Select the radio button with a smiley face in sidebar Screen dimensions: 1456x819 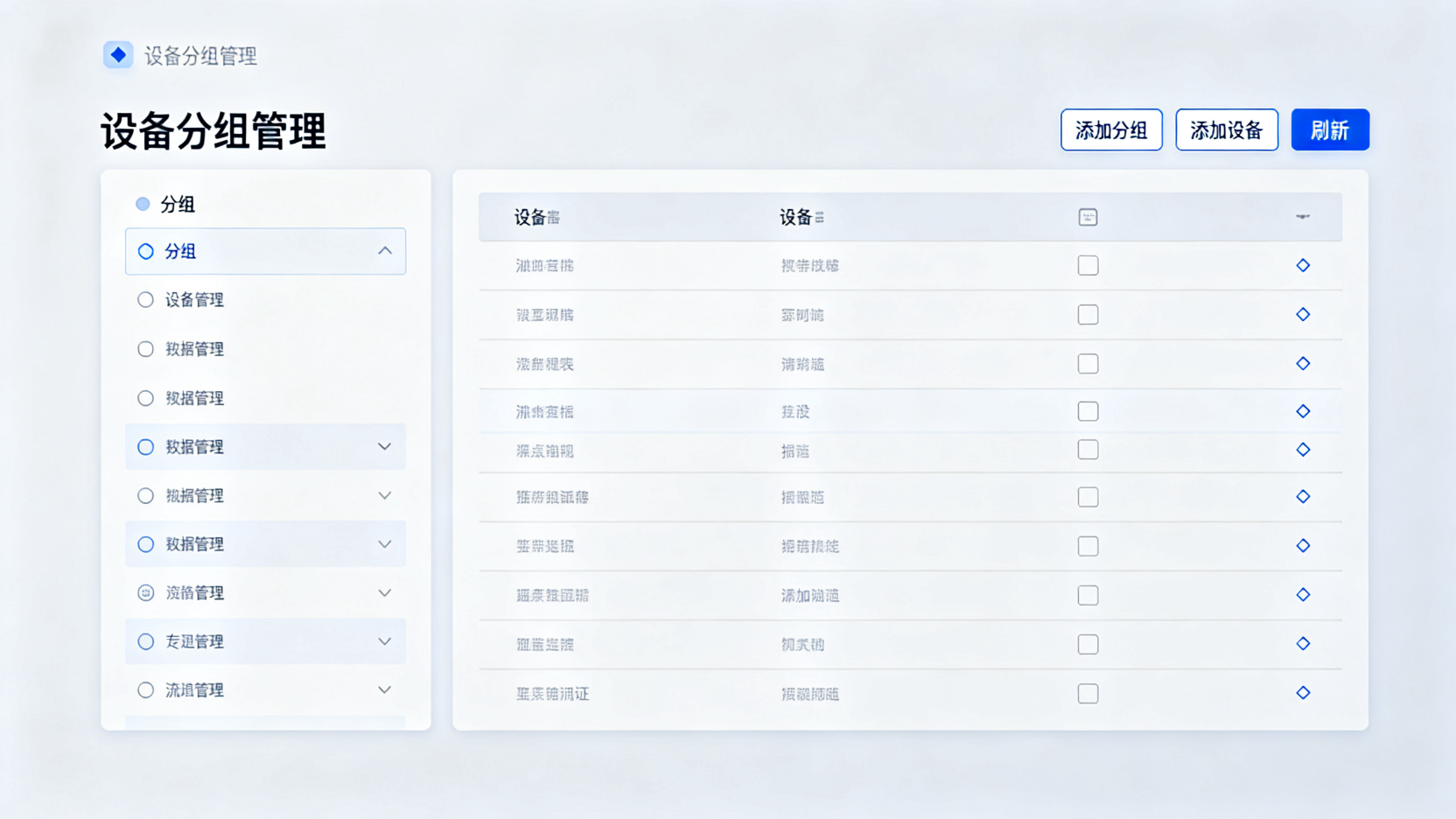tap(145, 592)
